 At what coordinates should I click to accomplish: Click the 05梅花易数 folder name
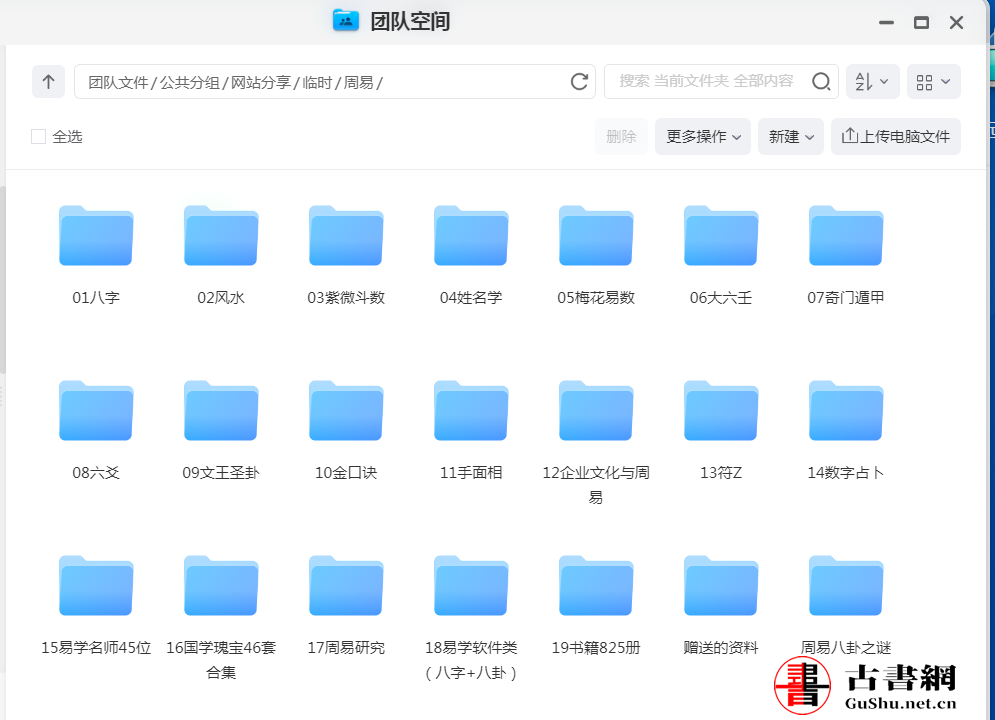[596, 298]
